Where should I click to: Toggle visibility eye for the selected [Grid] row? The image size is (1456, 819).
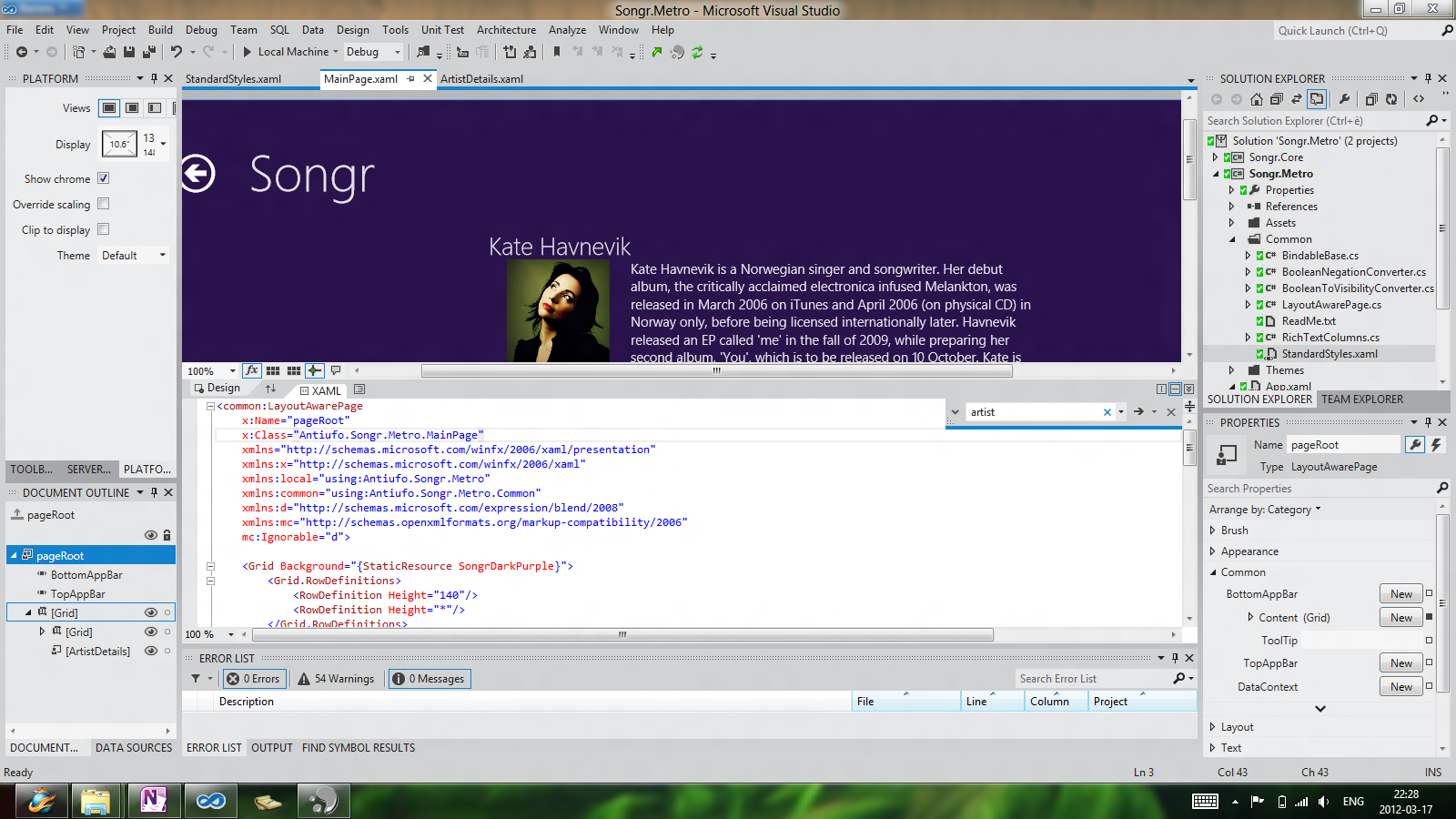click(x=151, y=612)
